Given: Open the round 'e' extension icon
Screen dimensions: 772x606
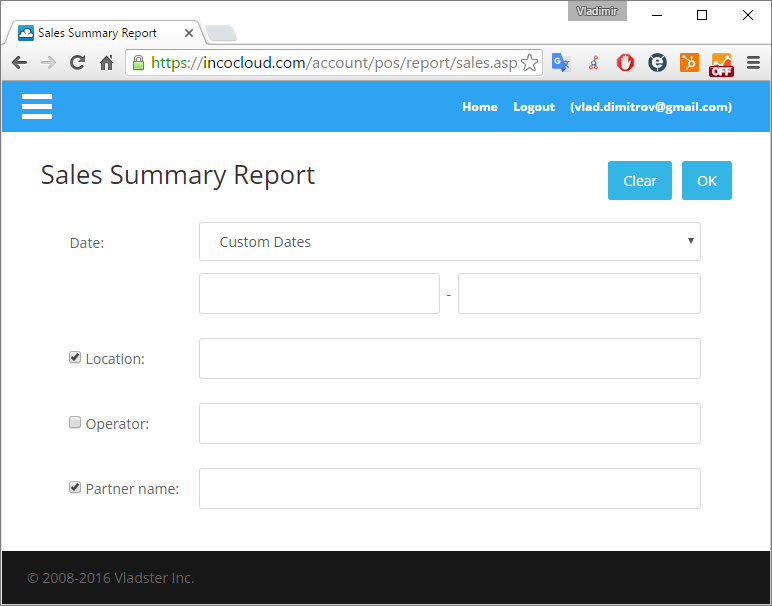Looking at the screenshot, I should 657,63.
